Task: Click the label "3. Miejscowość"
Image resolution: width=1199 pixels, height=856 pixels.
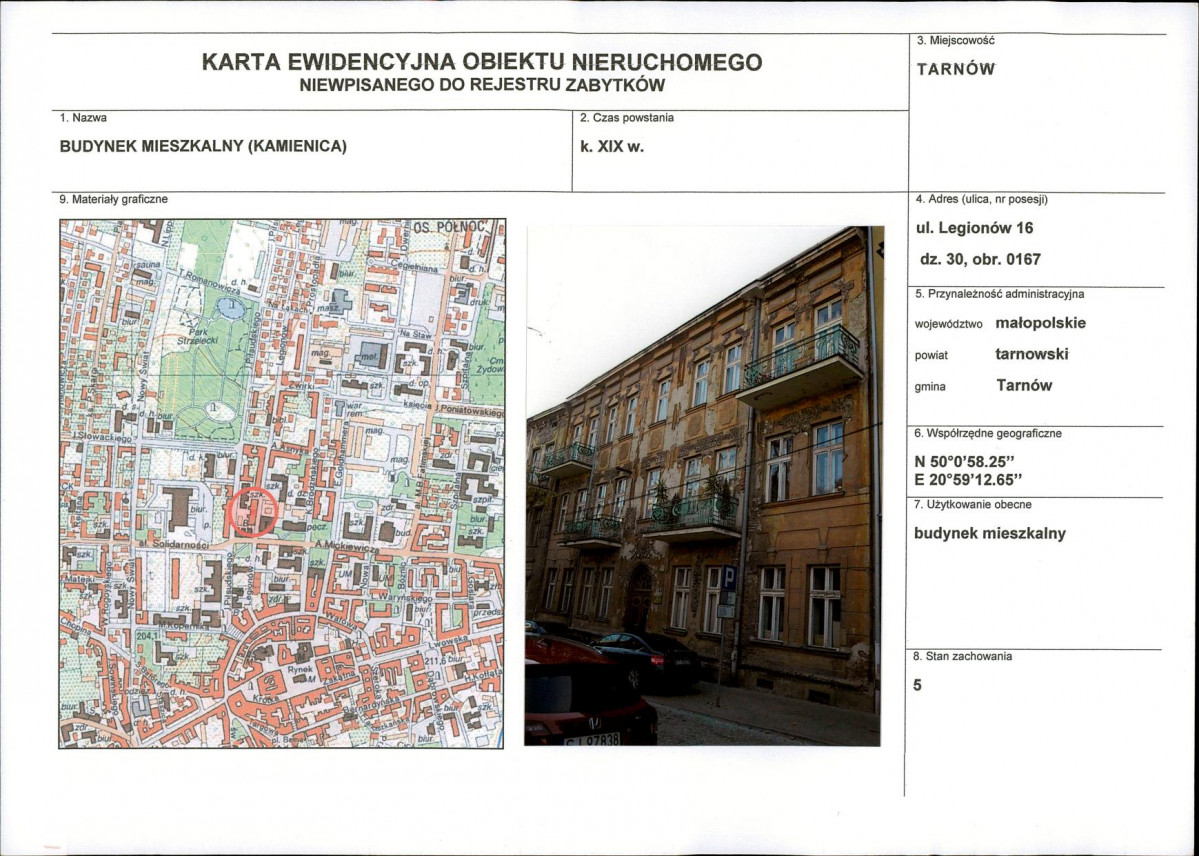Action: [x=955, y=40]
